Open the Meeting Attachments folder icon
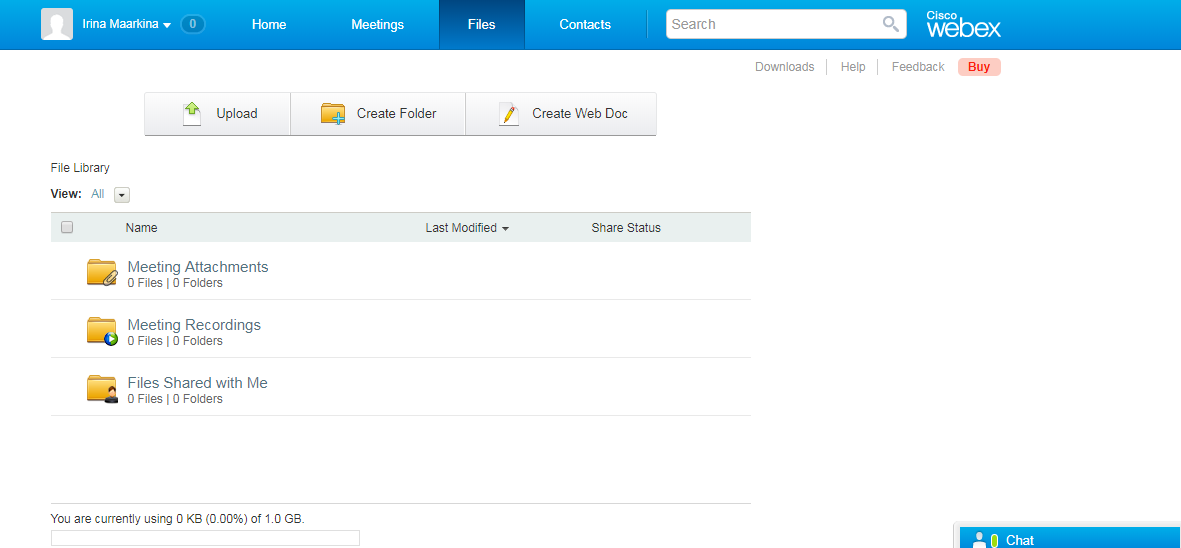This screenshot has width=1181, height=548. (102, 272)
